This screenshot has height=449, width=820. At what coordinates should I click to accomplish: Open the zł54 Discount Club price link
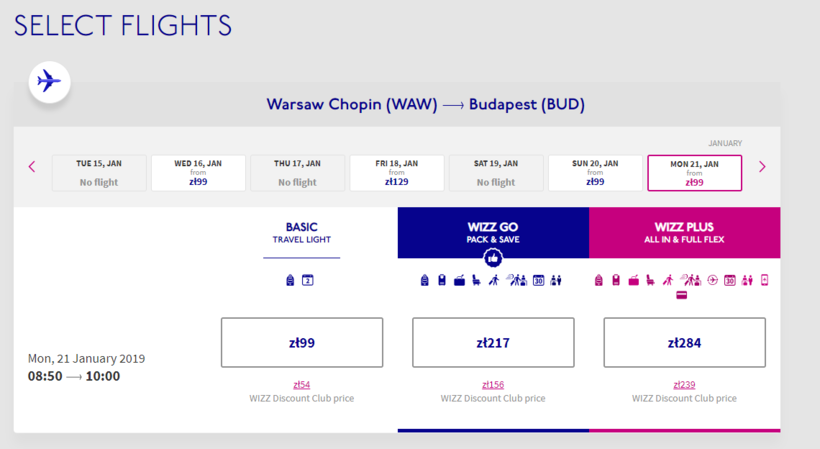[302, 385]
